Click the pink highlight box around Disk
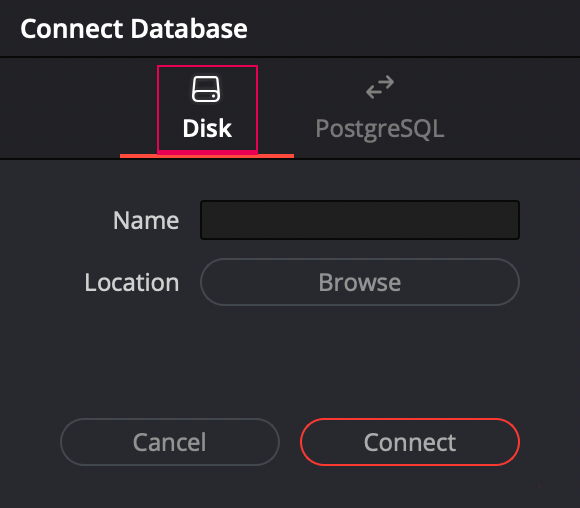The height and width of the screenshot is (508, 580). [x=207, y=109]
